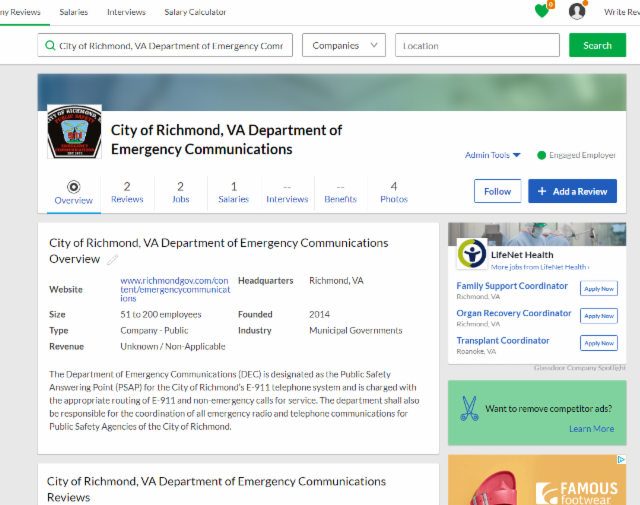640x505 pixels.
Task: Click the scissors icon in competitor ads box
Action: [468, 408]
